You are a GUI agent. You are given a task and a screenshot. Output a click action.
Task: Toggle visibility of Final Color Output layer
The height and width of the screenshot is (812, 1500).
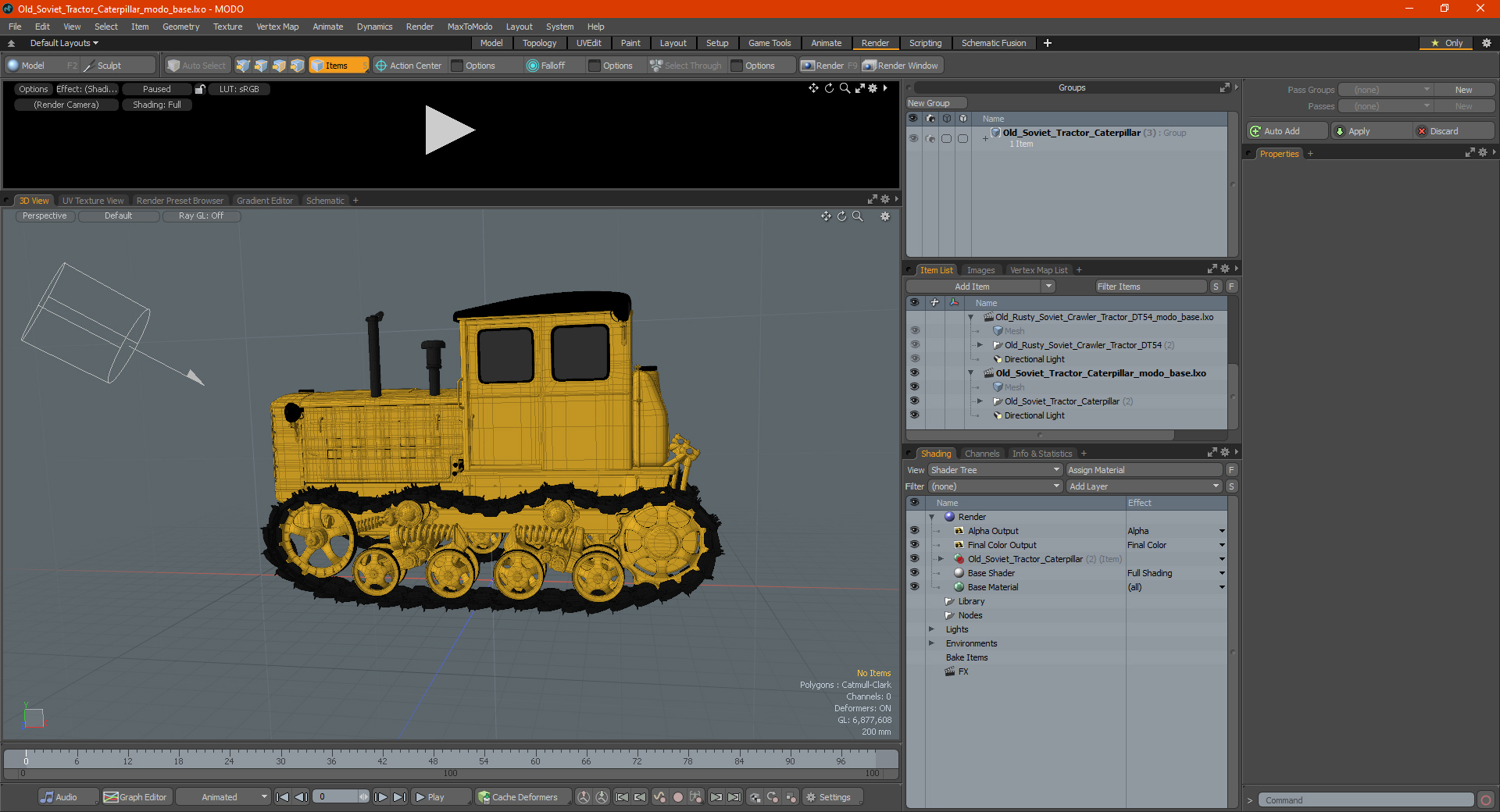click(914, 545)
